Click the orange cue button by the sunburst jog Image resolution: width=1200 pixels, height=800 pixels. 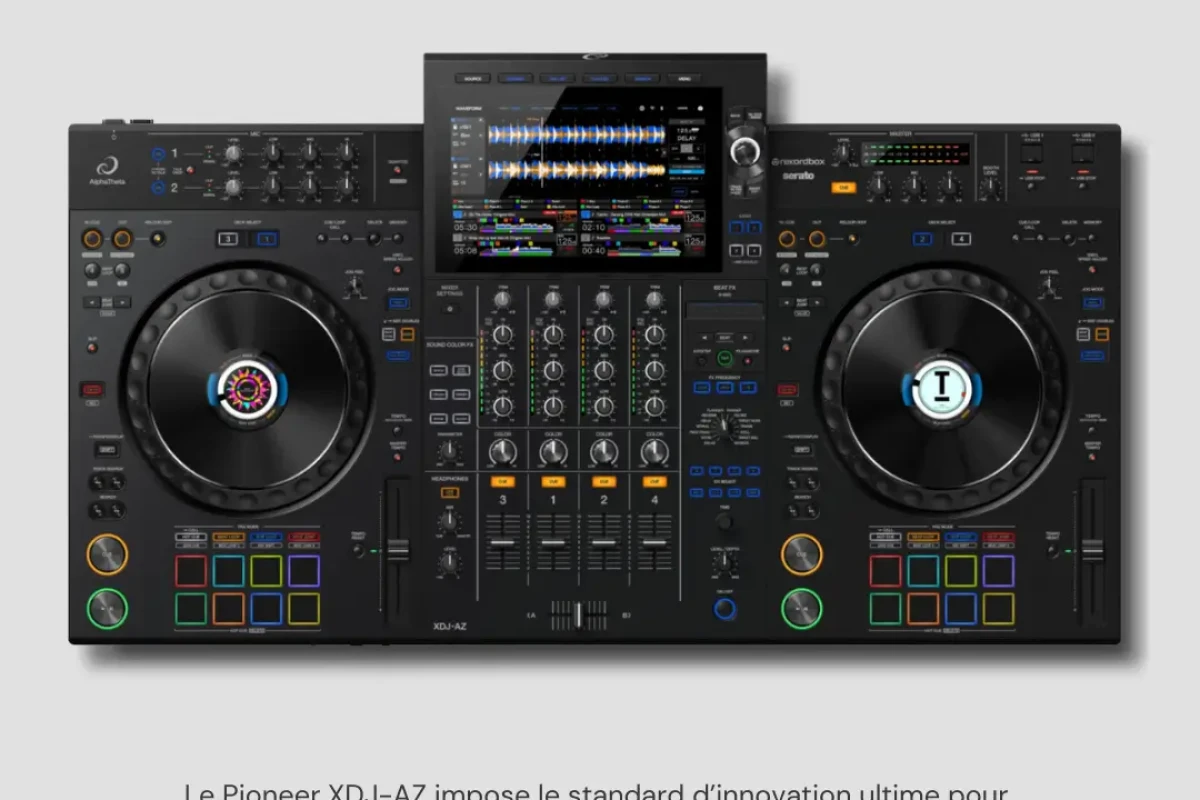(x=107, y=554)
